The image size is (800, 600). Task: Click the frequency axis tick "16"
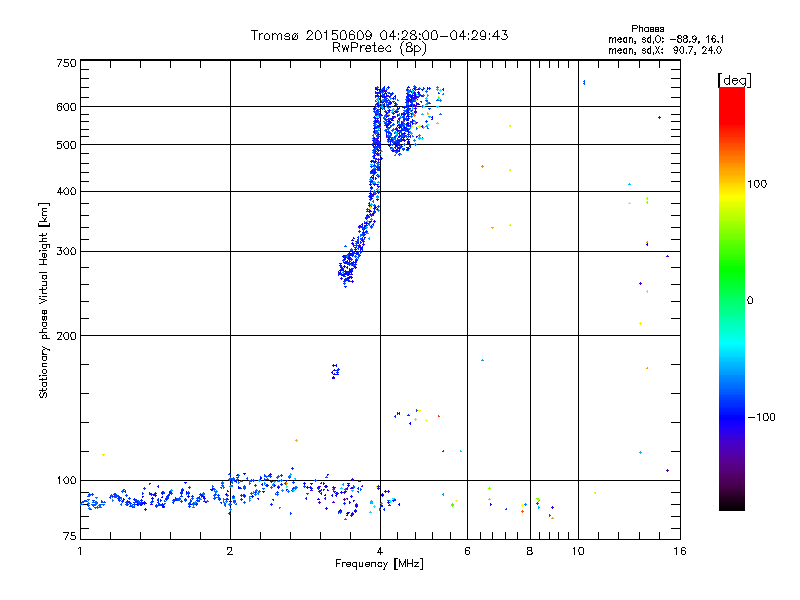tap(680, 551)
